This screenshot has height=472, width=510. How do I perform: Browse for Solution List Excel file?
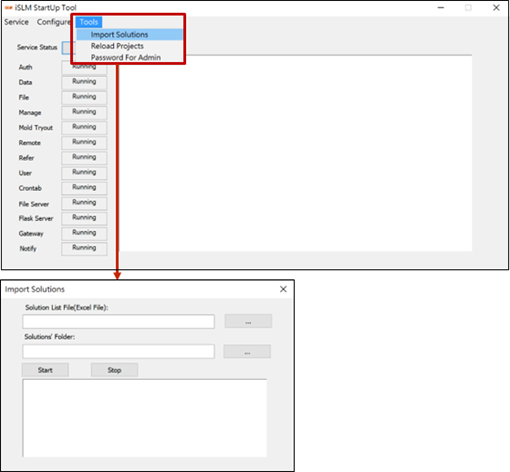click(248, 321)
